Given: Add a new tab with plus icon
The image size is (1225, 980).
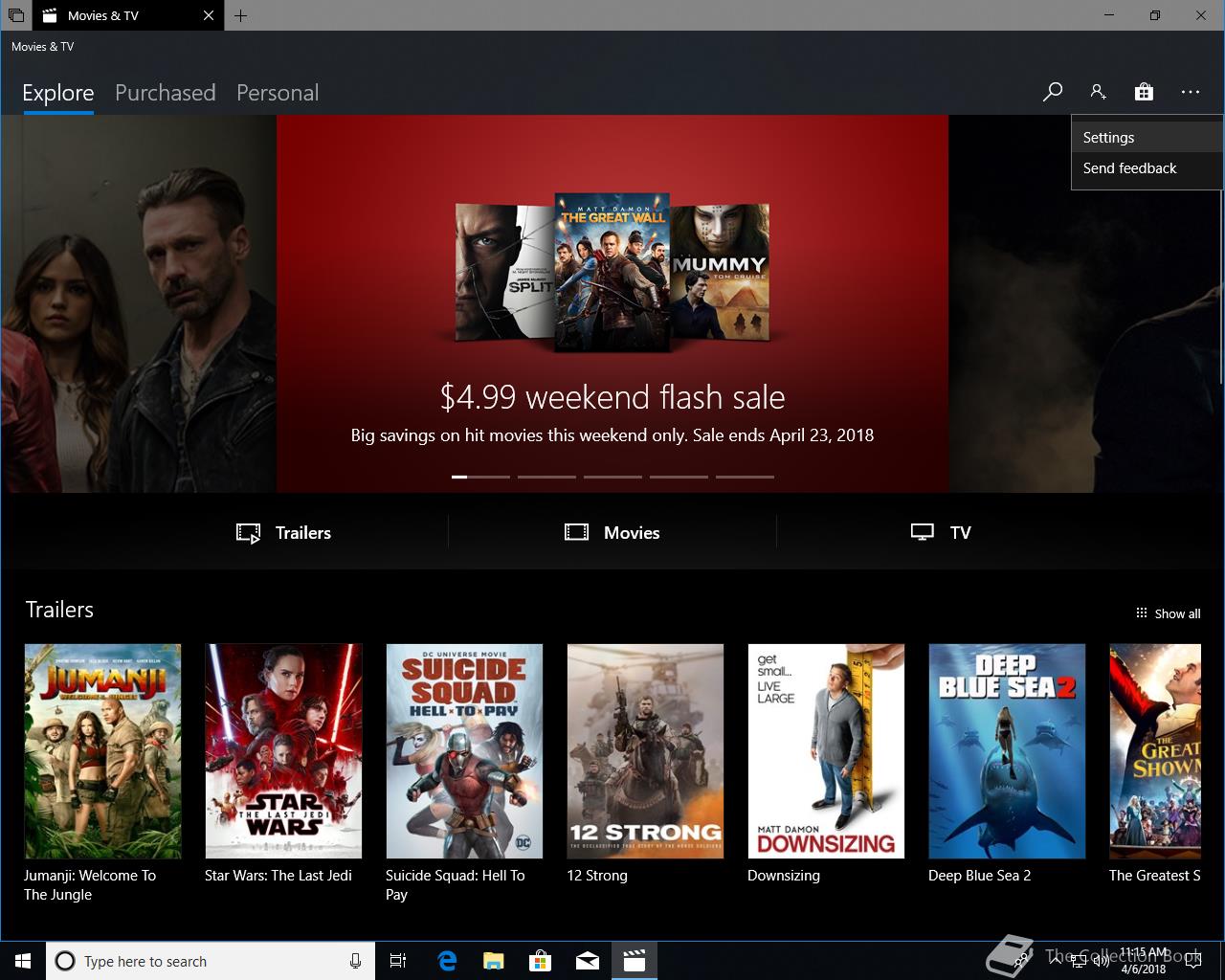Looking at the screenshot, I should tap(241, 15).
